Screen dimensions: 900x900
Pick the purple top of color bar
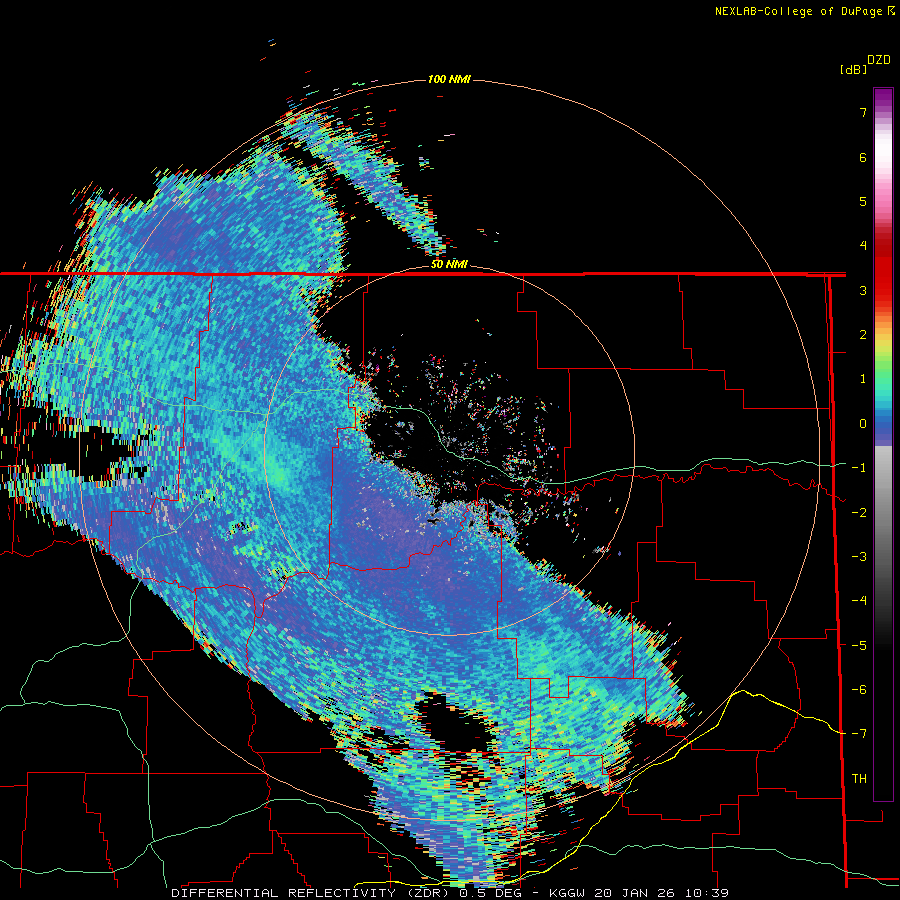(883, 99)
